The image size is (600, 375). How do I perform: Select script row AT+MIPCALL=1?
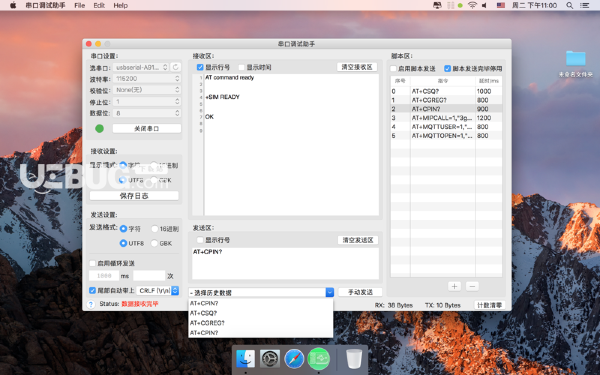pyautogui.click(x=446, y=118)
